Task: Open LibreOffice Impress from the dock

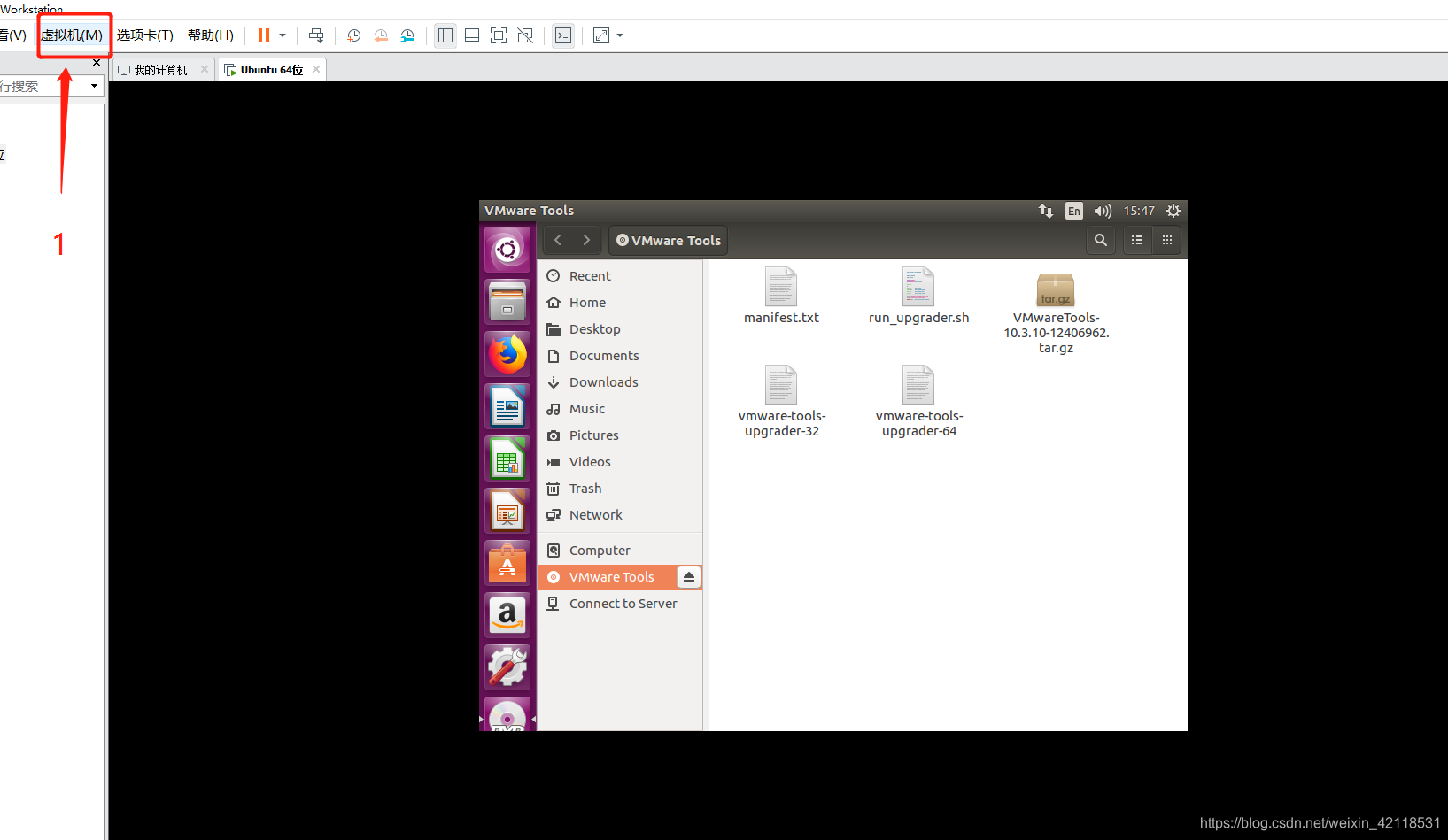Action: (x=507, y=511)
